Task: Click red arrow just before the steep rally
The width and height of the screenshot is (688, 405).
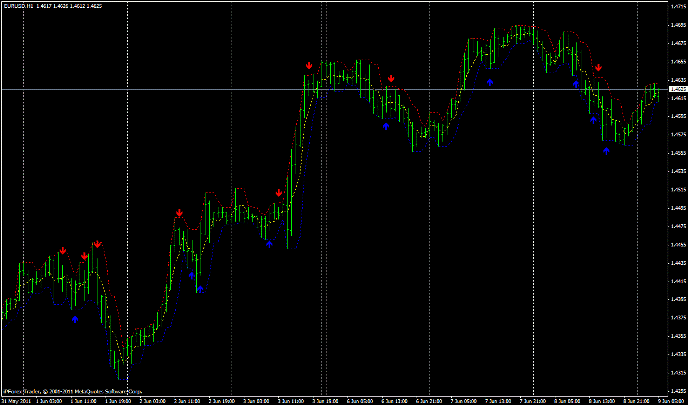Action: [x=280, y=193]
